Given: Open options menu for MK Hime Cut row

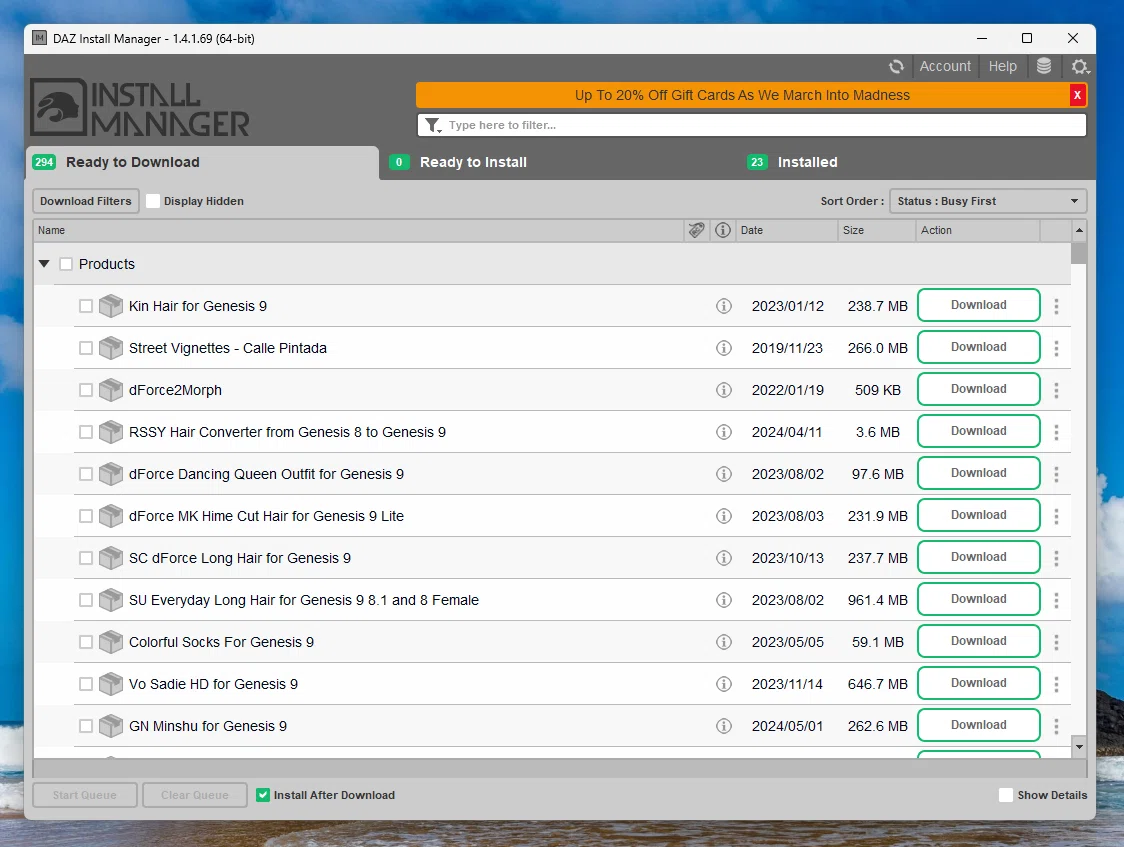Looking at the screenshot, I should 1056,516.
